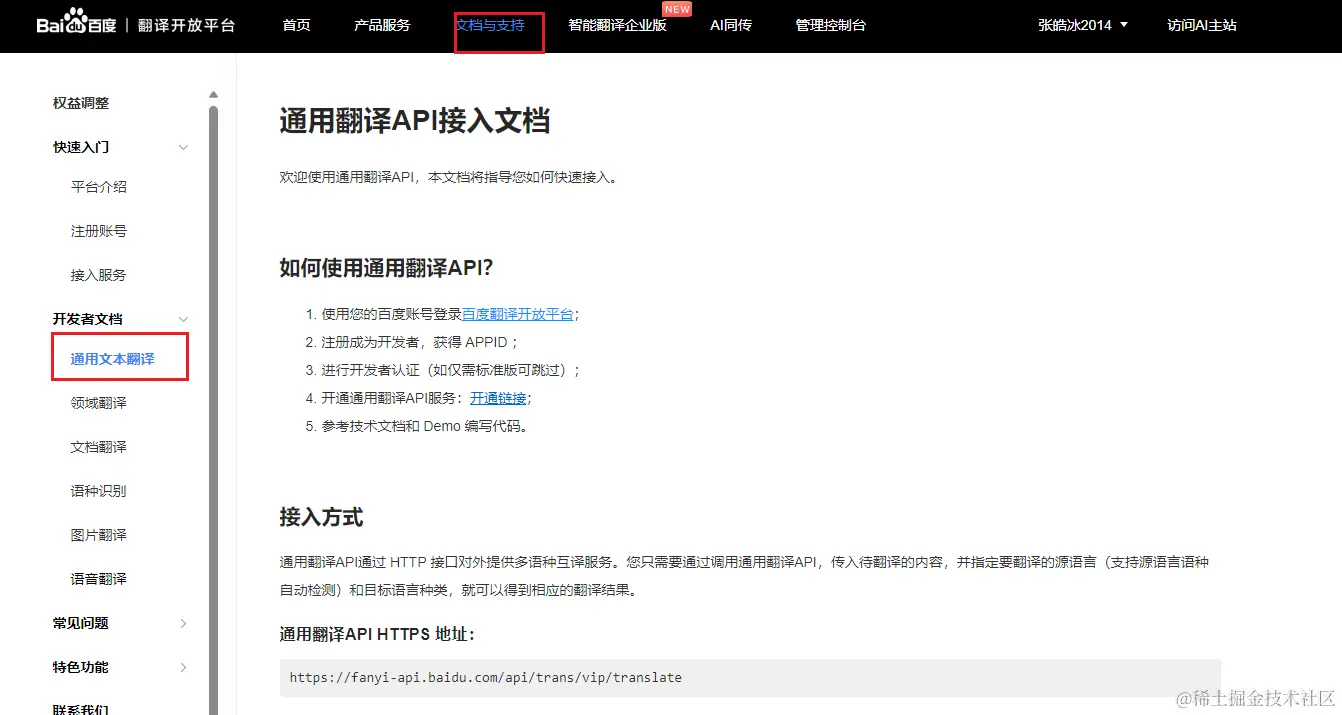Screen dimensions: 1342x715
Task: Click the 通用翻译API HTTPS 地址 label
Action: [377, 634]
